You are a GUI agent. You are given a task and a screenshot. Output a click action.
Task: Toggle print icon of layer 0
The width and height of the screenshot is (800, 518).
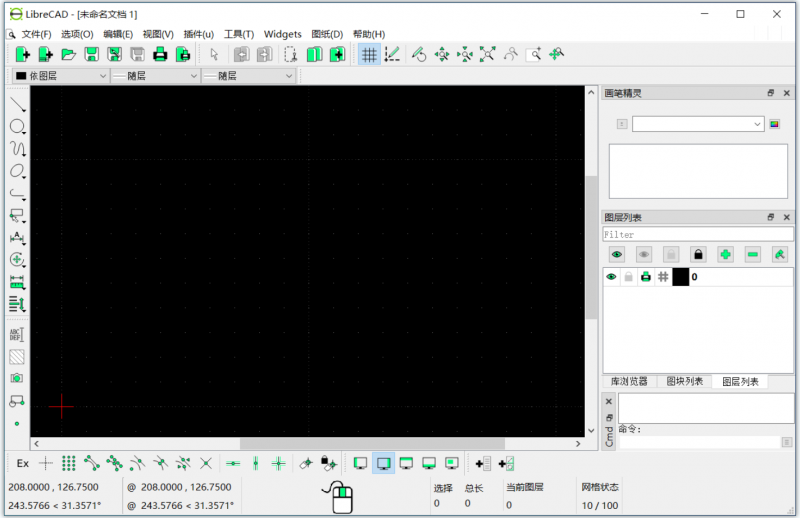pyautogui.click(x=646, y=277)
